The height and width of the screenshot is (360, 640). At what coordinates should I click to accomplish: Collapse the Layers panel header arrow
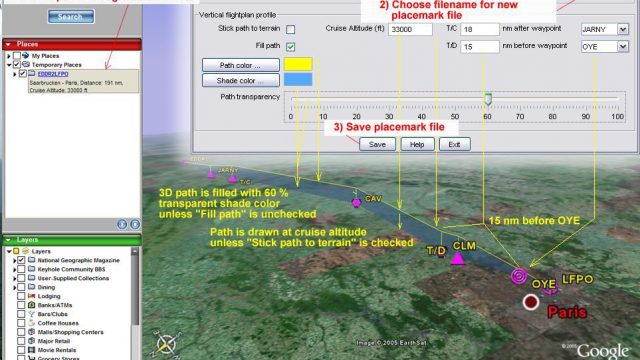click(x=8, y=240)
